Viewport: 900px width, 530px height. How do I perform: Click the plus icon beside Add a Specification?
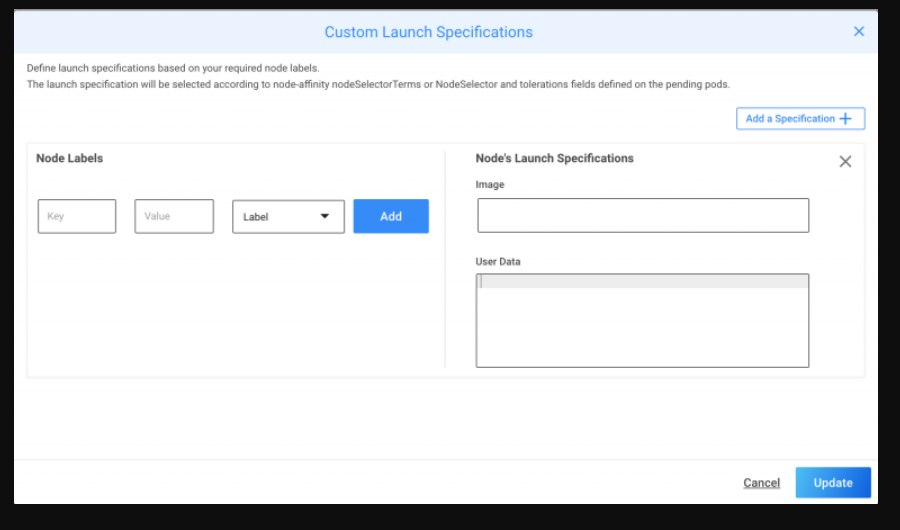click(846, 119)
